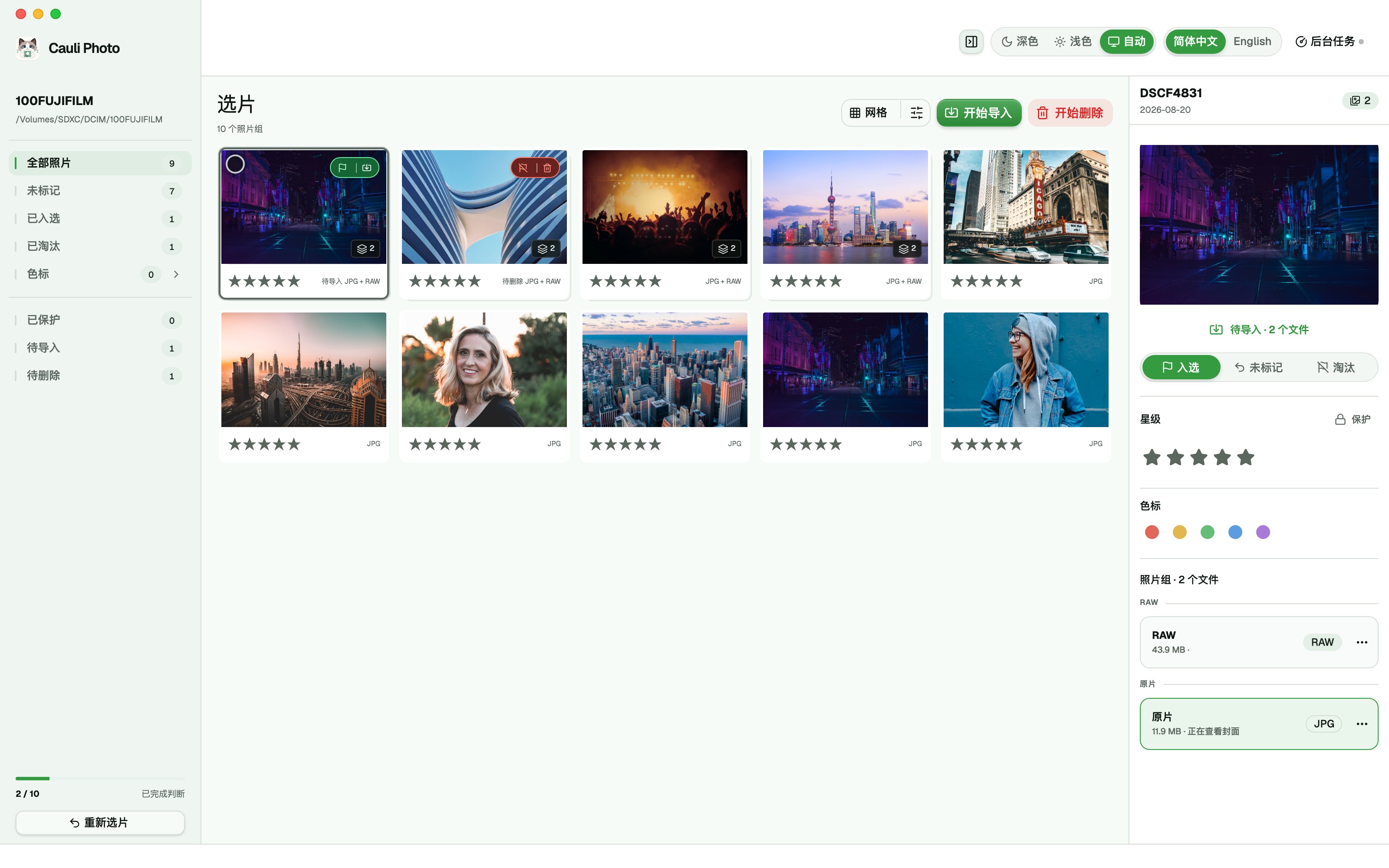Apply the purple color label
This screenshot has width=1389, height=868.
point(1263,532)
